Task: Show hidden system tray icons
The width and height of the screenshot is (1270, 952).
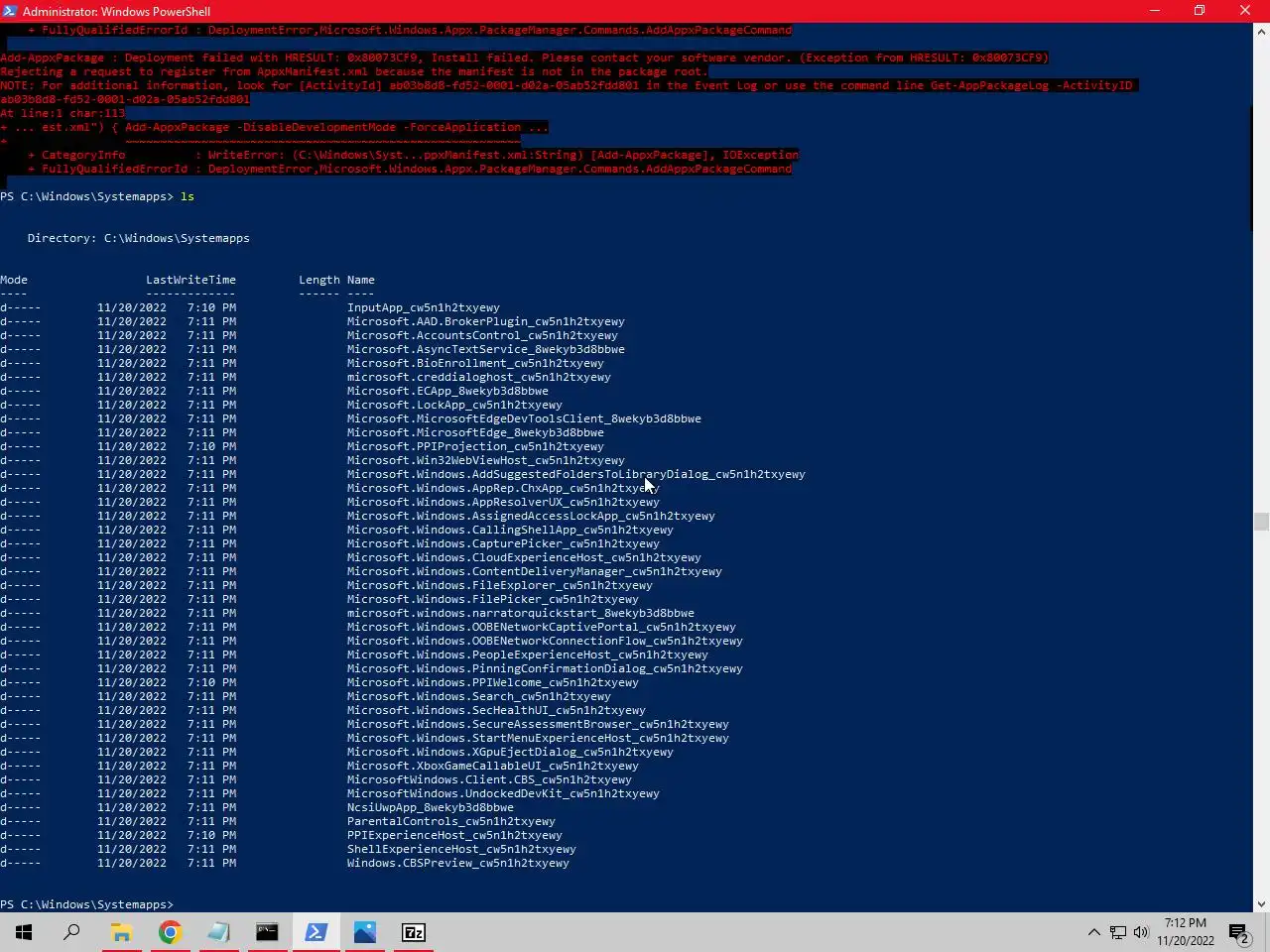Action: tap(1093, 932)
